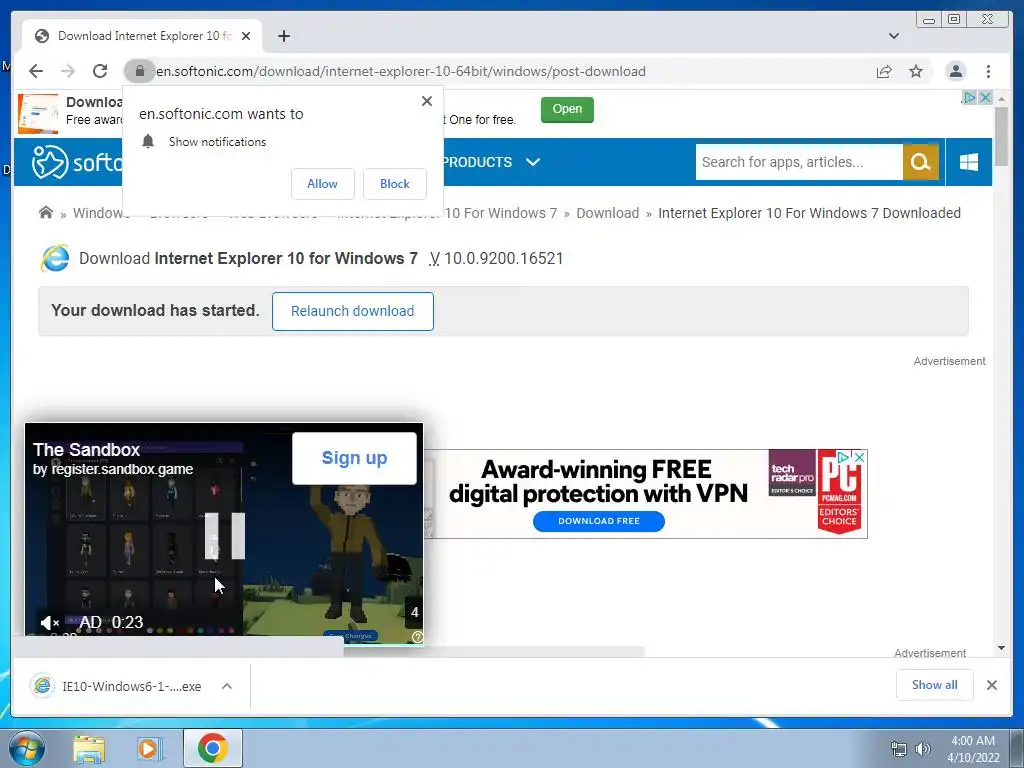Image resolution: width=1024 pixels, height=768 pixels.
Task: Launch Windows Media Player from taskbar
Action: tap(150, 749)
